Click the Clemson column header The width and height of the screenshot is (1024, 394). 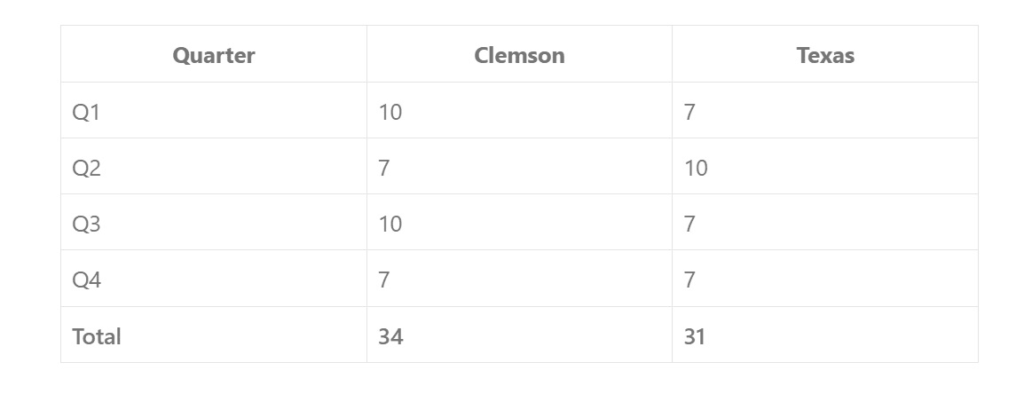(x=519, y=54)
